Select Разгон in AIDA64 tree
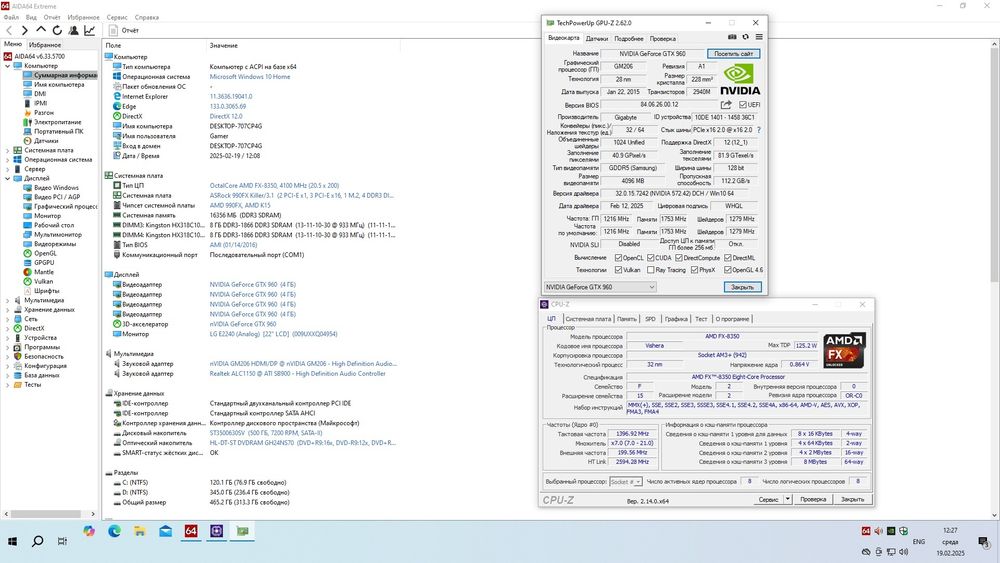Screen dimensions: 1000x563 click(x=43, y=112)
